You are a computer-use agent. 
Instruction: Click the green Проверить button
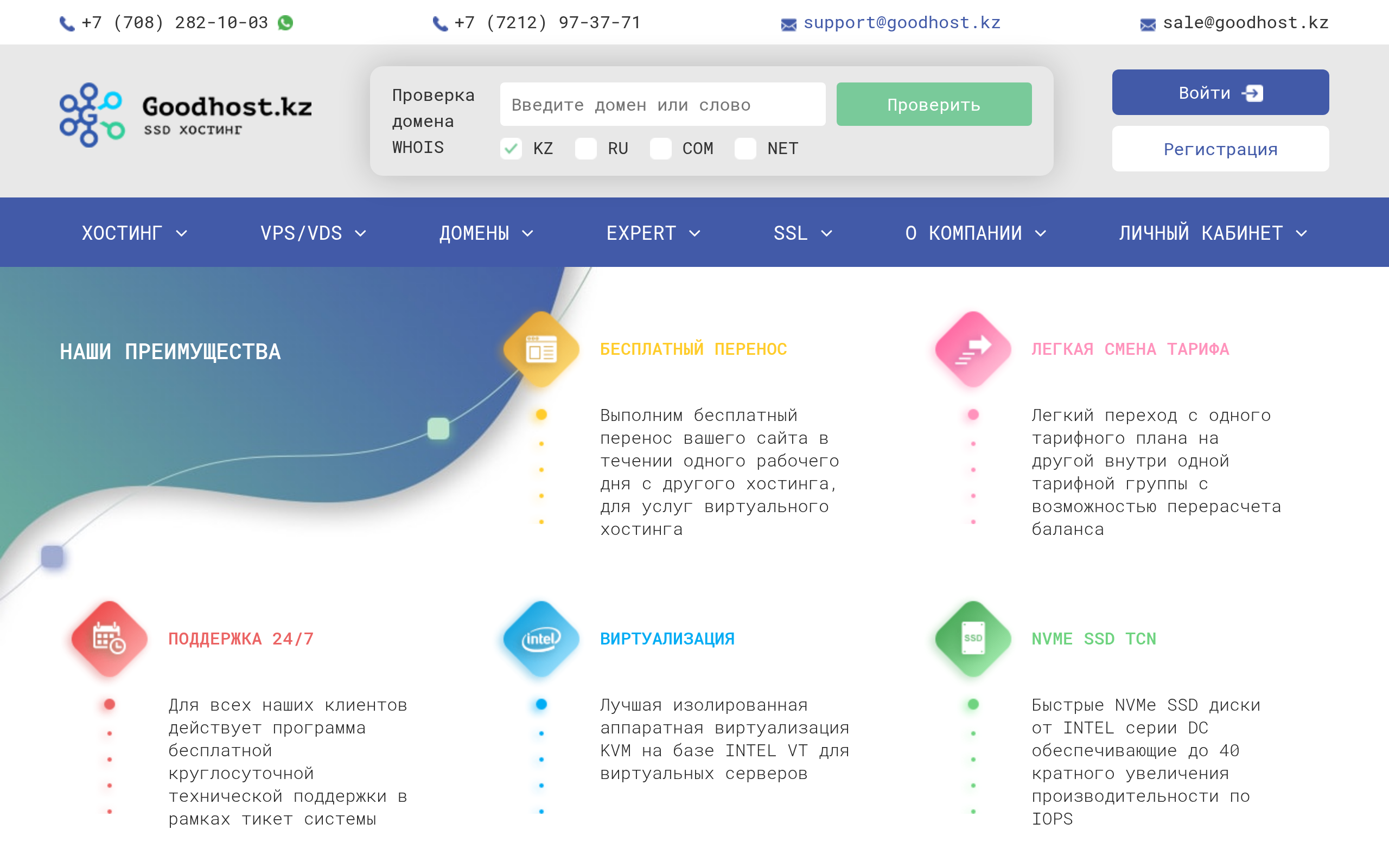934,105
